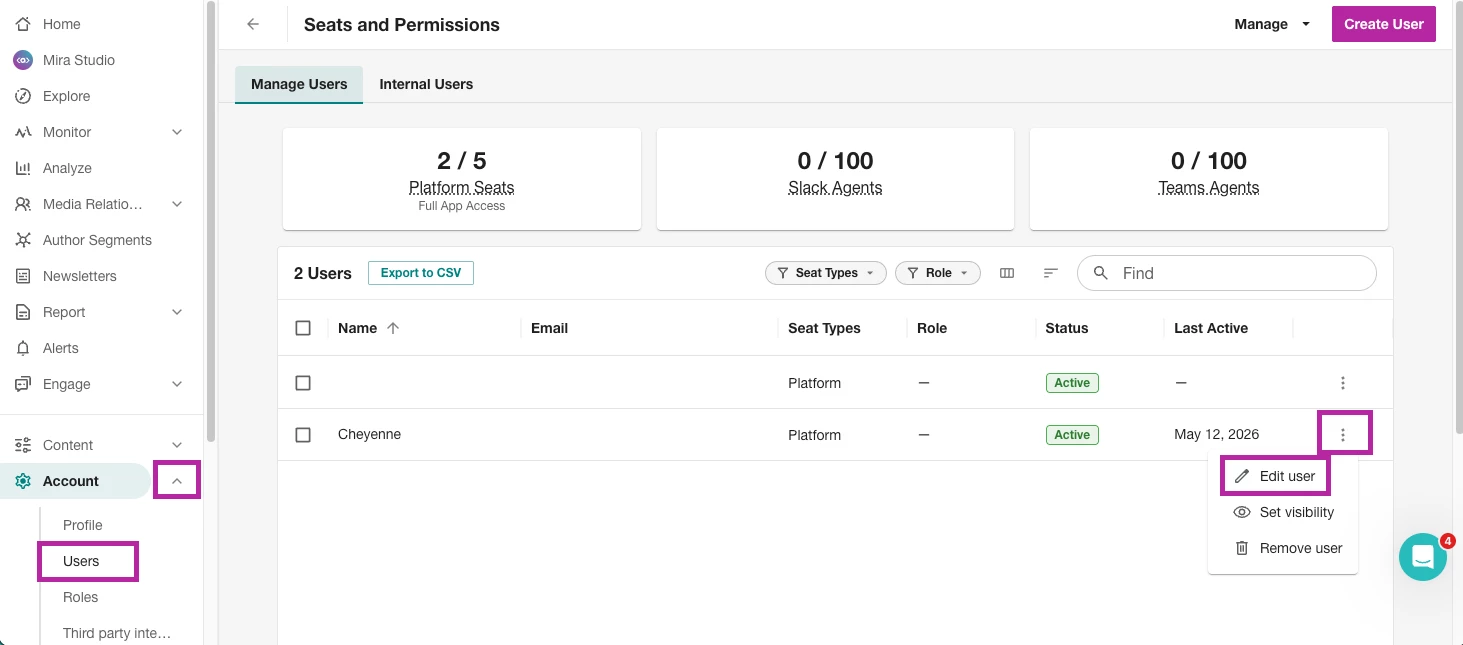Focus the Find search field
The image size is (1463, 645).
click(x=1227, y=273)
